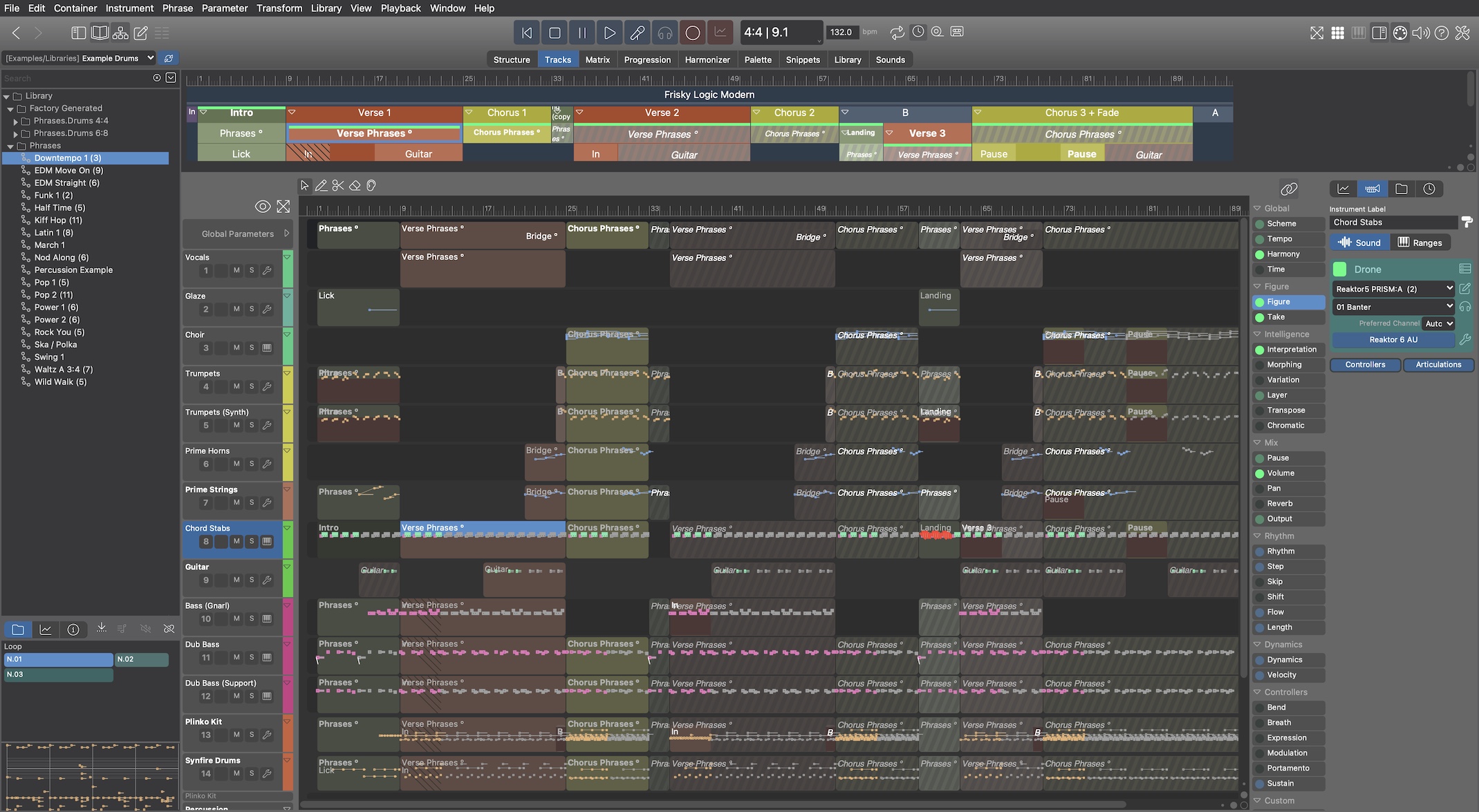Click the grid of squares icon
This screenshot has height=812, width=1479.
(1338, 32)
